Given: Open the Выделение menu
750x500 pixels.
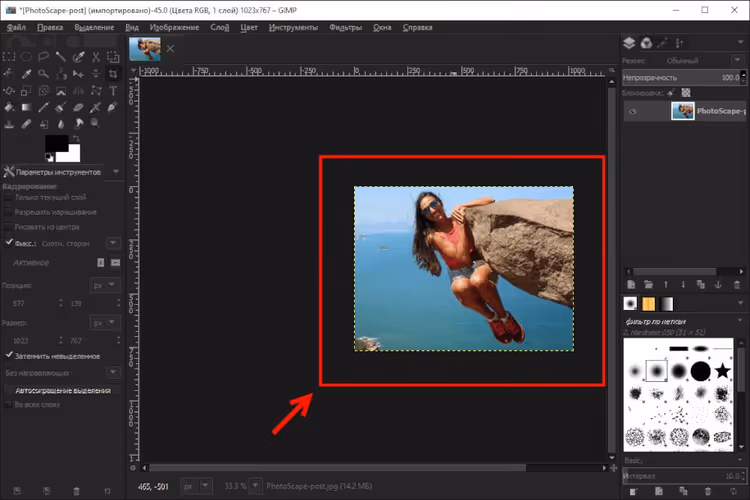Looking at the screenshot, I should coord(94,27).
